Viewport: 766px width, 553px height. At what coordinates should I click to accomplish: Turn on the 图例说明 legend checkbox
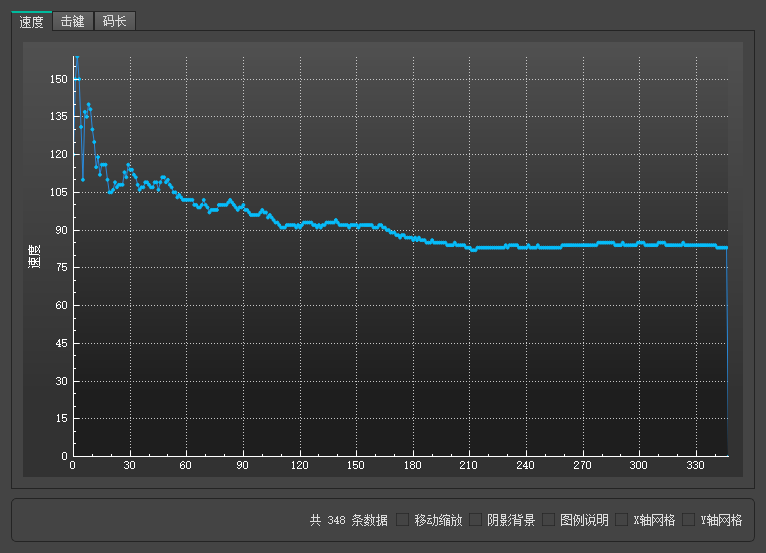548,520
